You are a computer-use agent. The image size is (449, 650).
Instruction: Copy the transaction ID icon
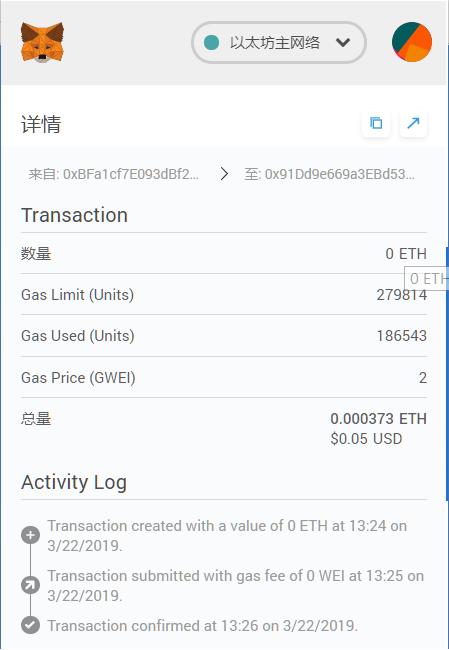[376, 123]
